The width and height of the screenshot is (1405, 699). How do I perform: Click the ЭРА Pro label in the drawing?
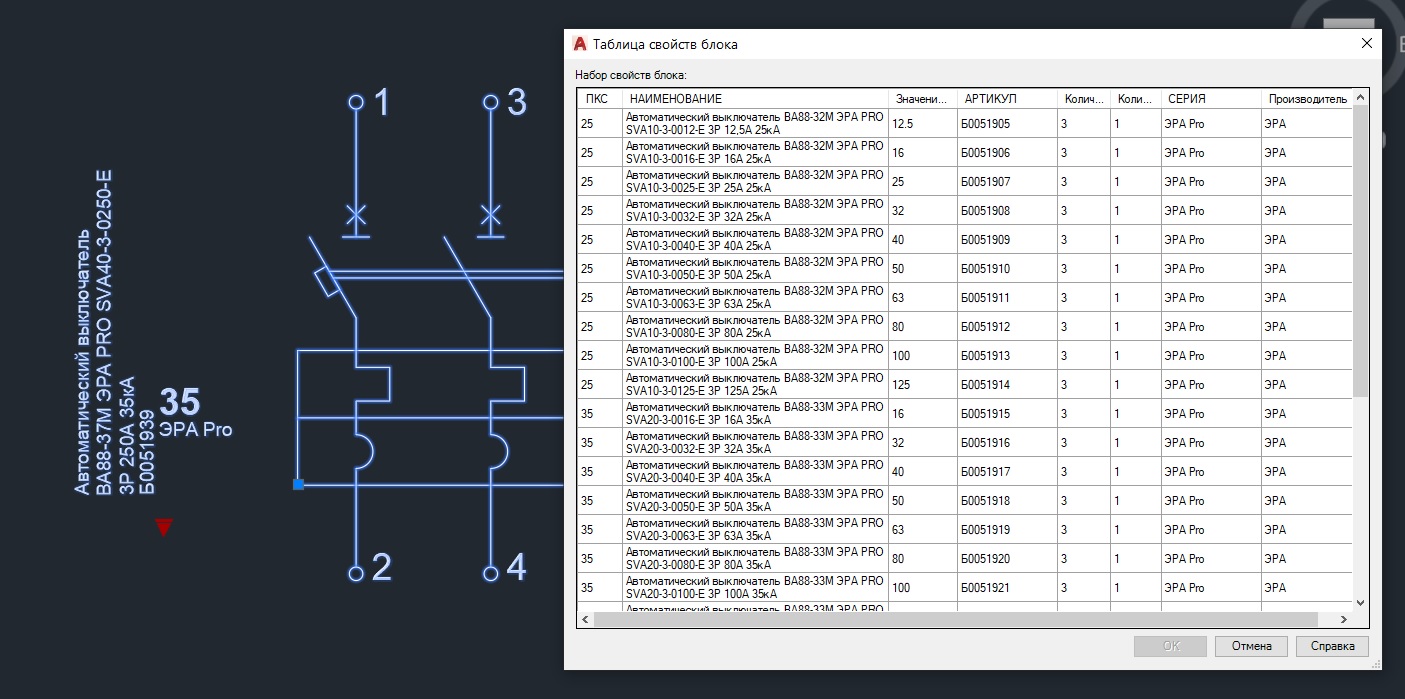[x=195, y=430]
